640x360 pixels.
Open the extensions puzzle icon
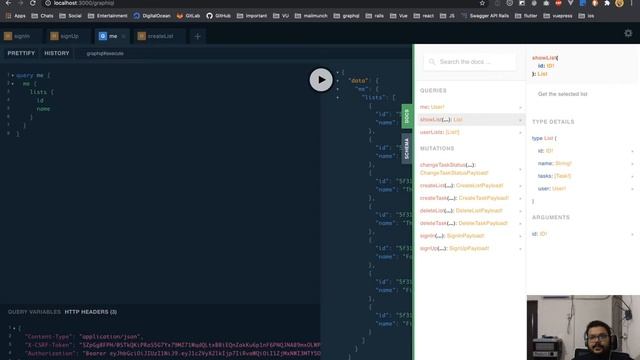coord(607,3)
